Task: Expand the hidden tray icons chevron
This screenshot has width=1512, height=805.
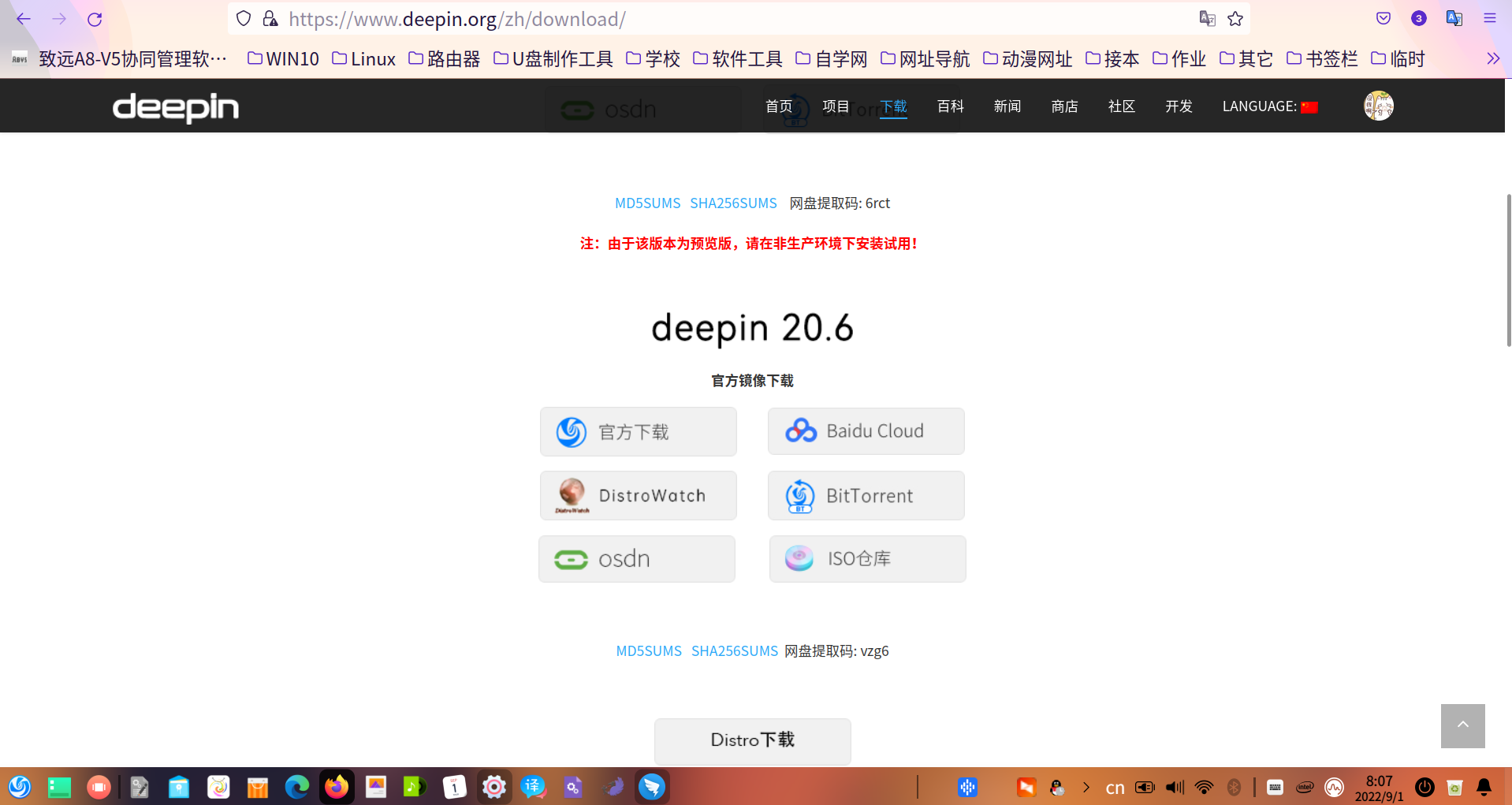Action: point(1086,787)
